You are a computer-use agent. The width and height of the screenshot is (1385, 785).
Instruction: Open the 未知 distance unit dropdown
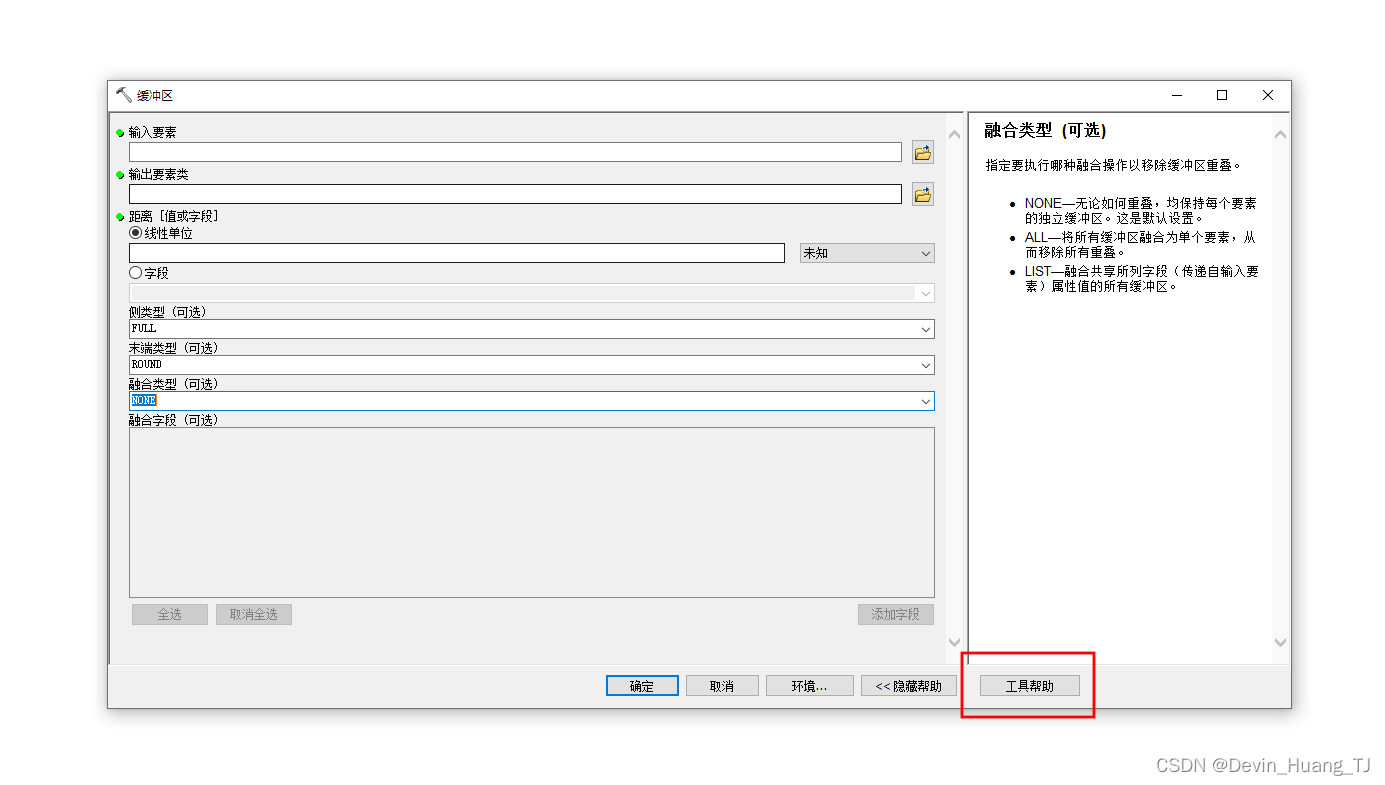pos(867,253)
